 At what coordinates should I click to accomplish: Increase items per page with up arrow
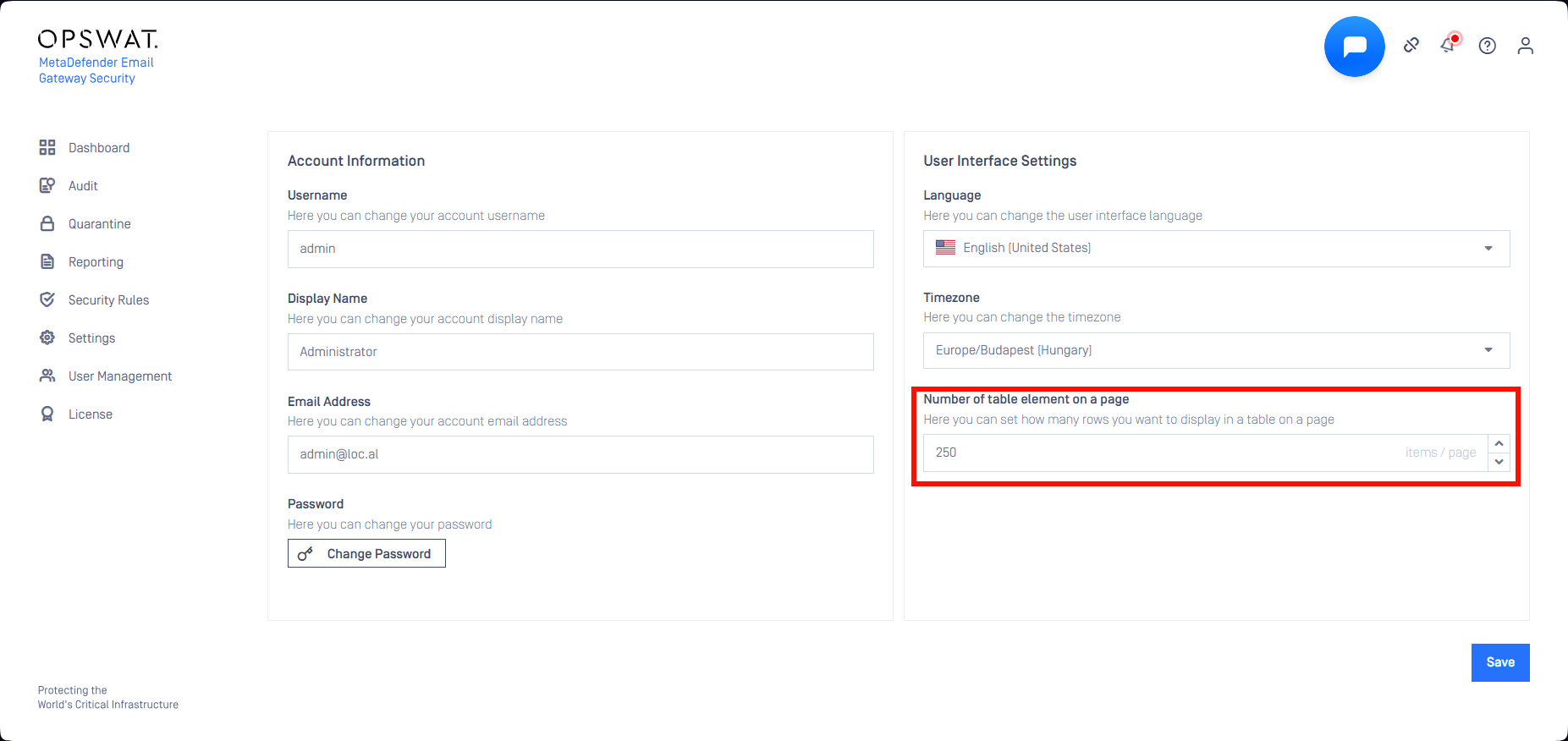tap(1499, 444)
